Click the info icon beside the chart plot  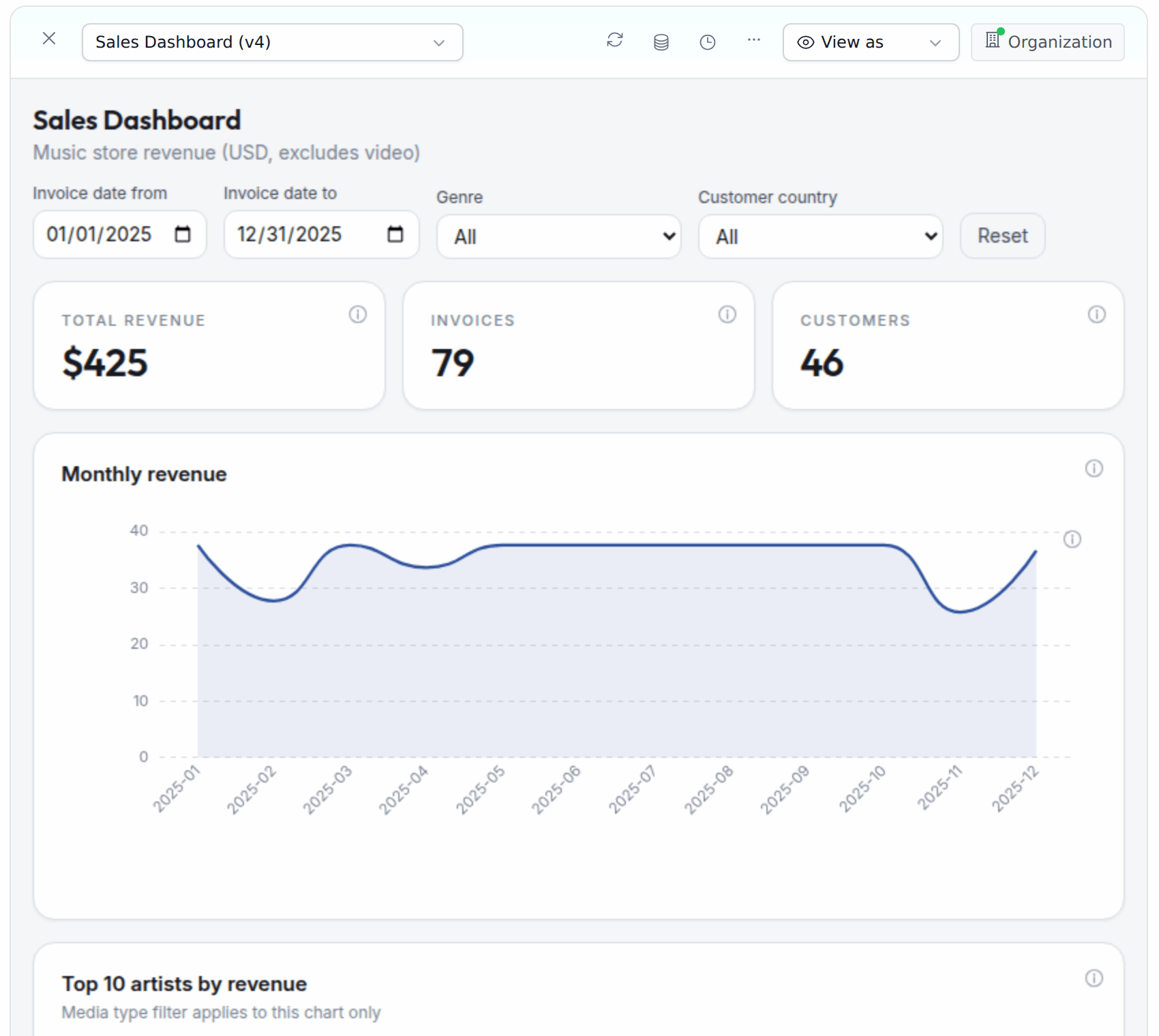[1072, 539]
